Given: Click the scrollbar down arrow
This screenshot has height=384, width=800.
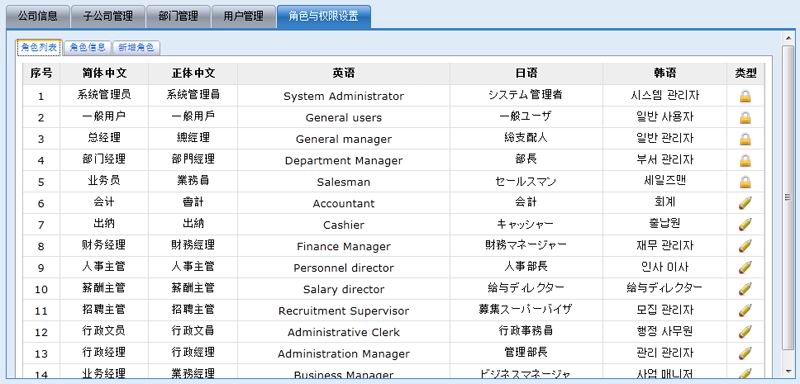Looking at the screenshot, I should point(788,371).
